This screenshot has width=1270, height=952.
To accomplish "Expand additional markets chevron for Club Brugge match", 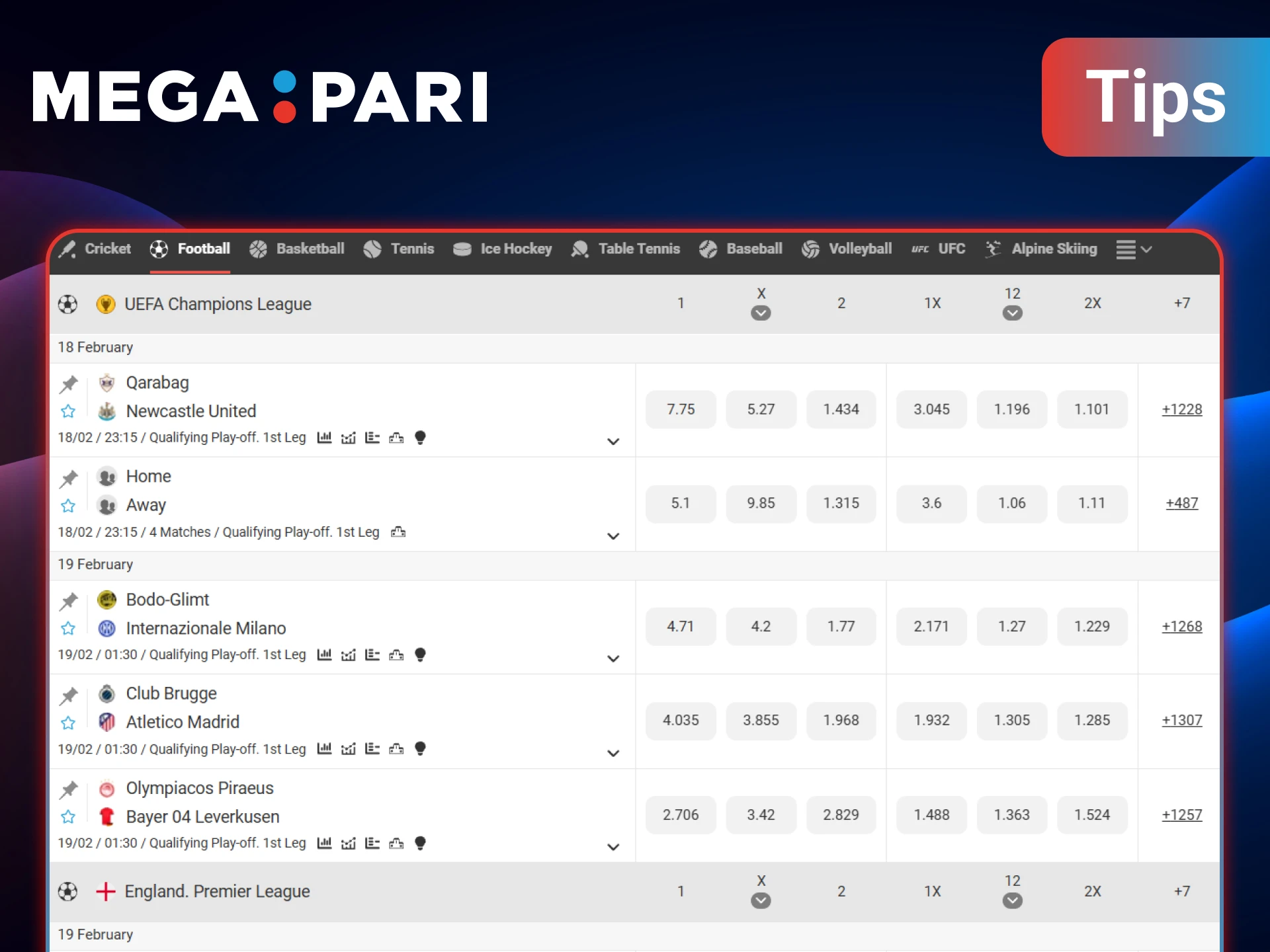I will pos(613,753).
